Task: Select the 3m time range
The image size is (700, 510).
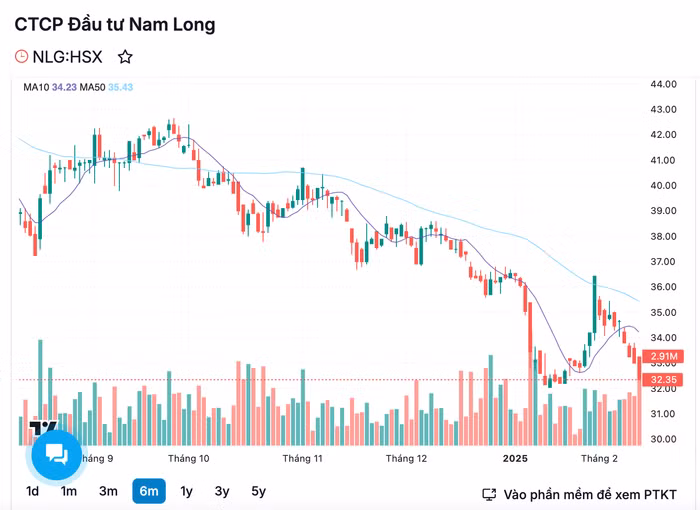Action: pyautogui.click(x=108, y=491)
